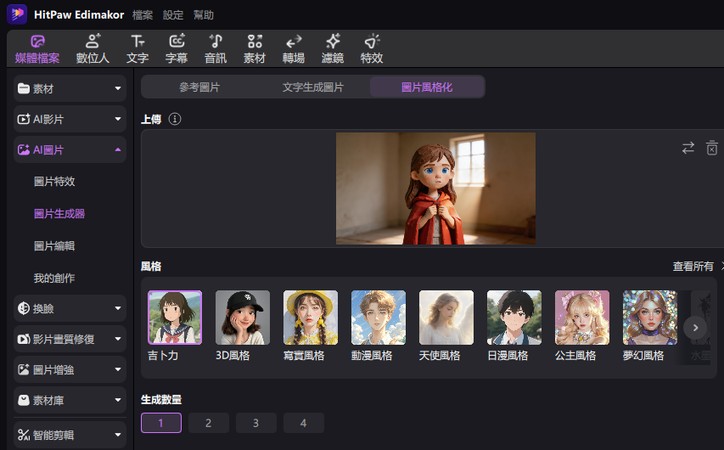Viewport: 724px width, 450px height.
Task: Open the 檔案 menu
Action: 142,15
